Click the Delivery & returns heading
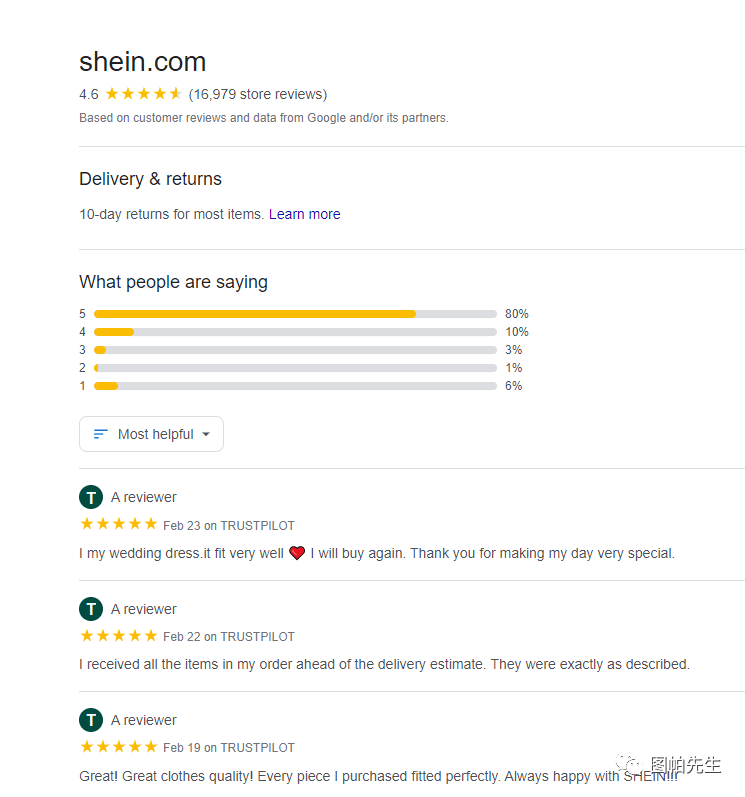 click(150, 179)
